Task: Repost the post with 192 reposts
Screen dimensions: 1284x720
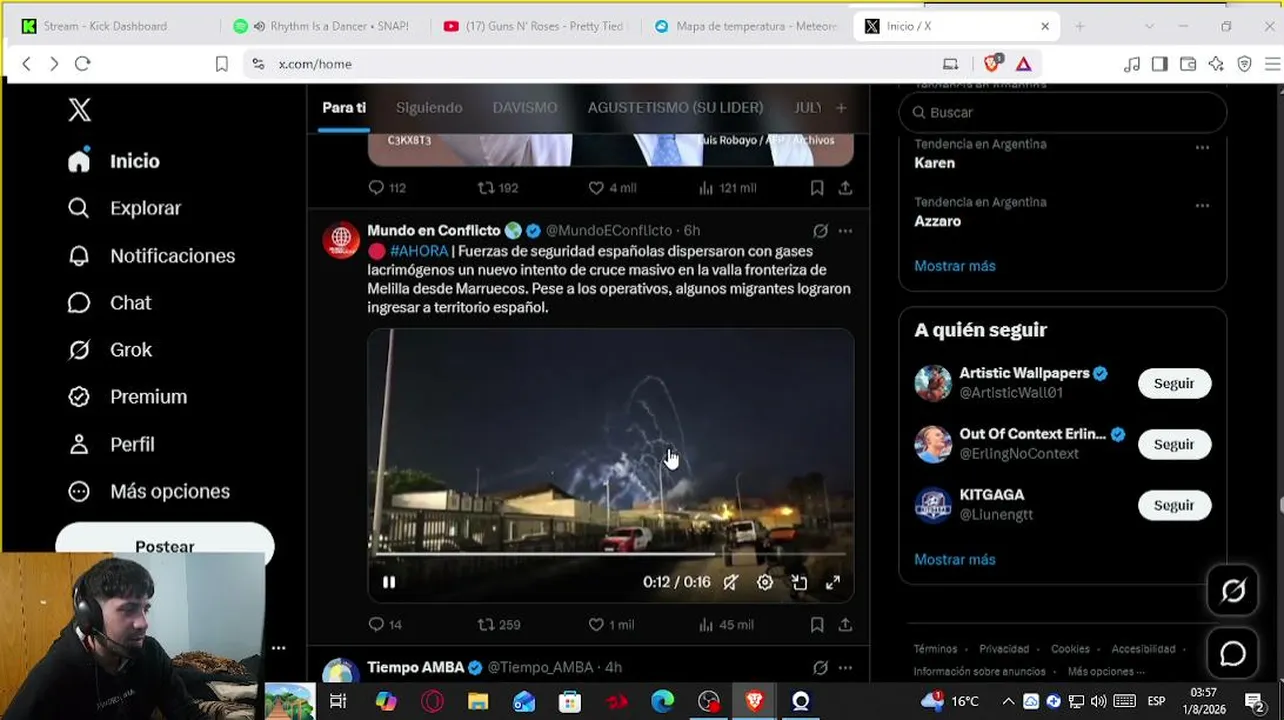Action: tap(498, 188)
